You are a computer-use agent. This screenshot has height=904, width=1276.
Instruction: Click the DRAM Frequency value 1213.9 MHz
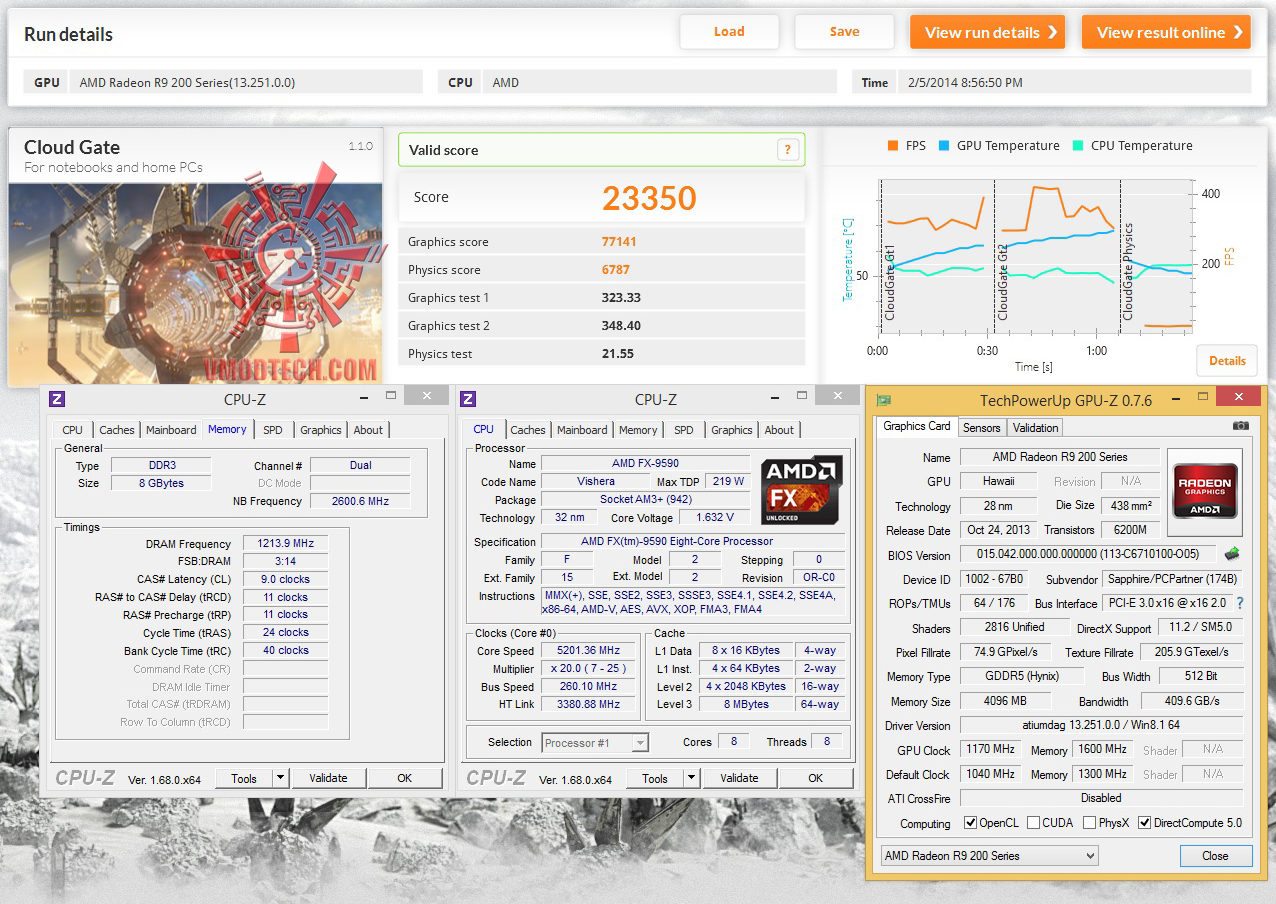tap(285, 544)
